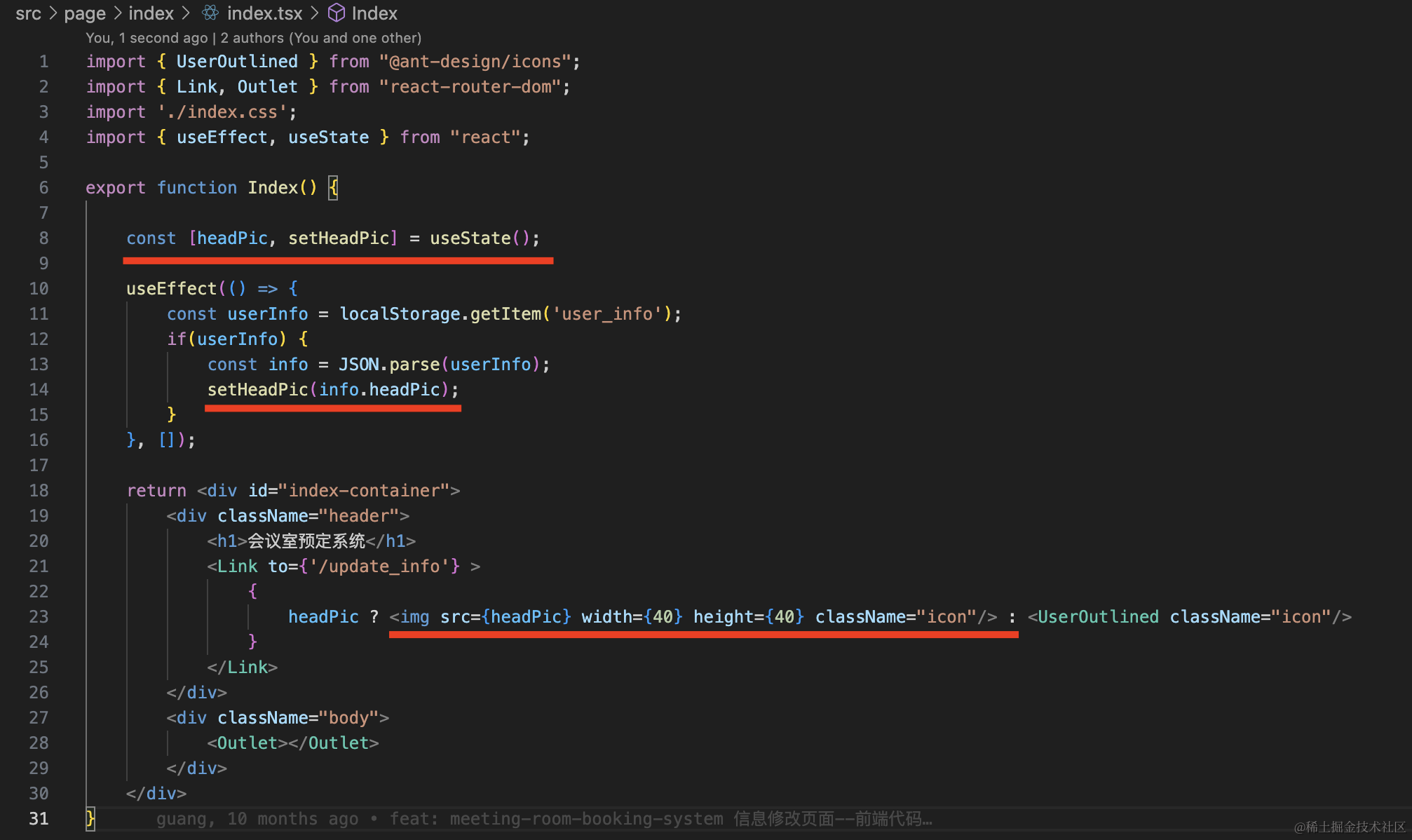Click the React file icon in breadcrumb
Screen dimensions: 1412x840
[210, 13]
